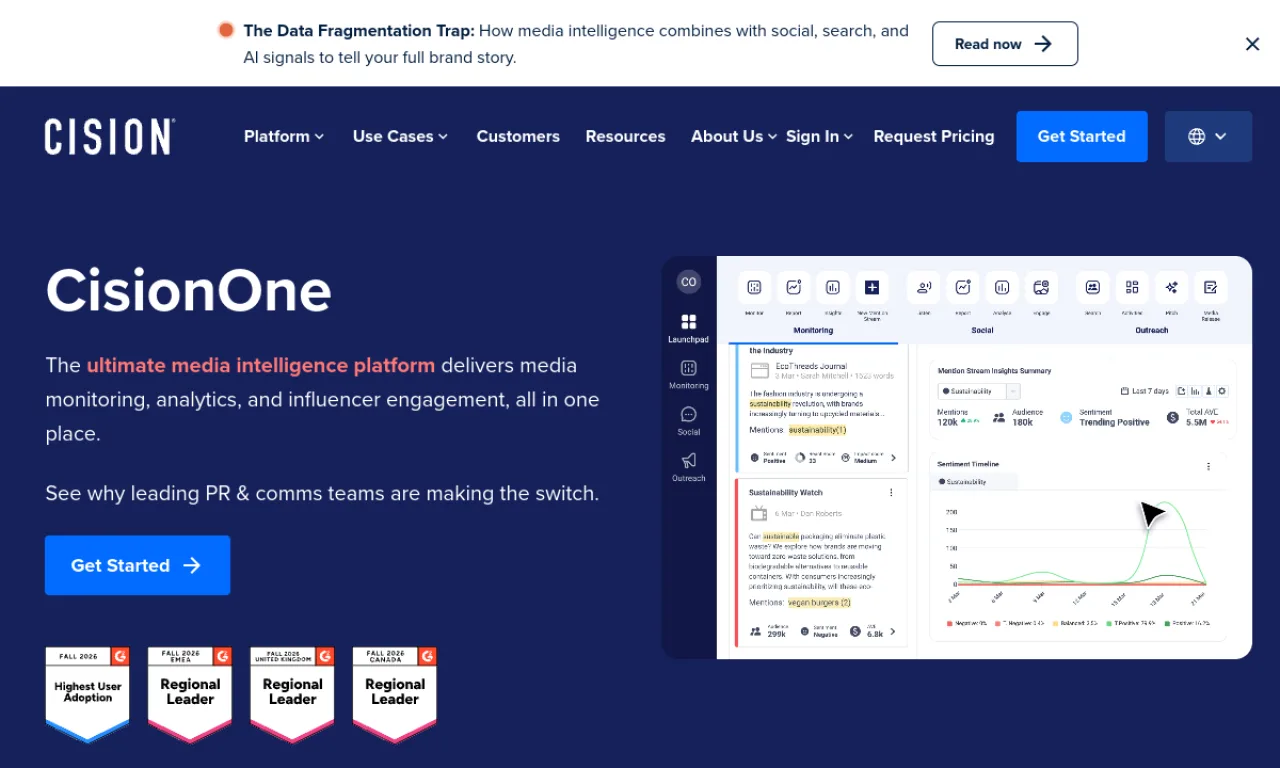Screen dimensions: 1280x768
Task: Click the Cision logo
Action: tap(110, 136)
